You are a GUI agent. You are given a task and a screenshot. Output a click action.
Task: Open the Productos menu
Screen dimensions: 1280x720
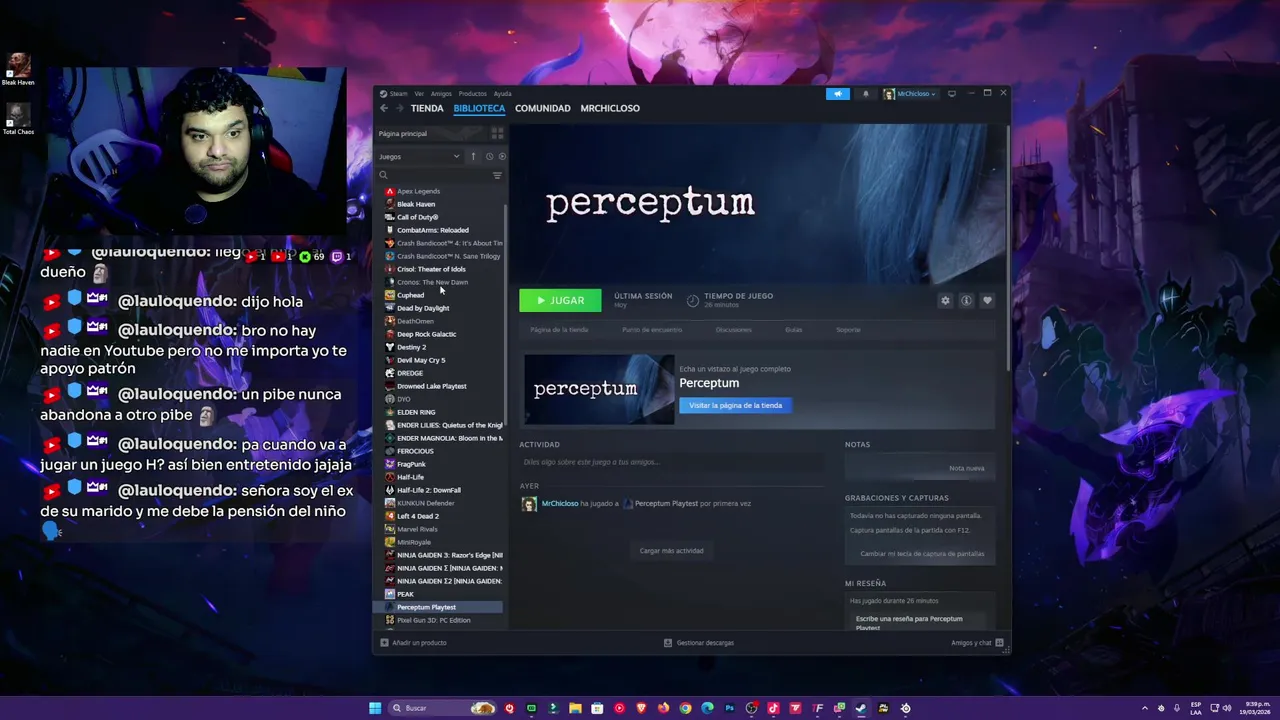click(x=472, y=94)
